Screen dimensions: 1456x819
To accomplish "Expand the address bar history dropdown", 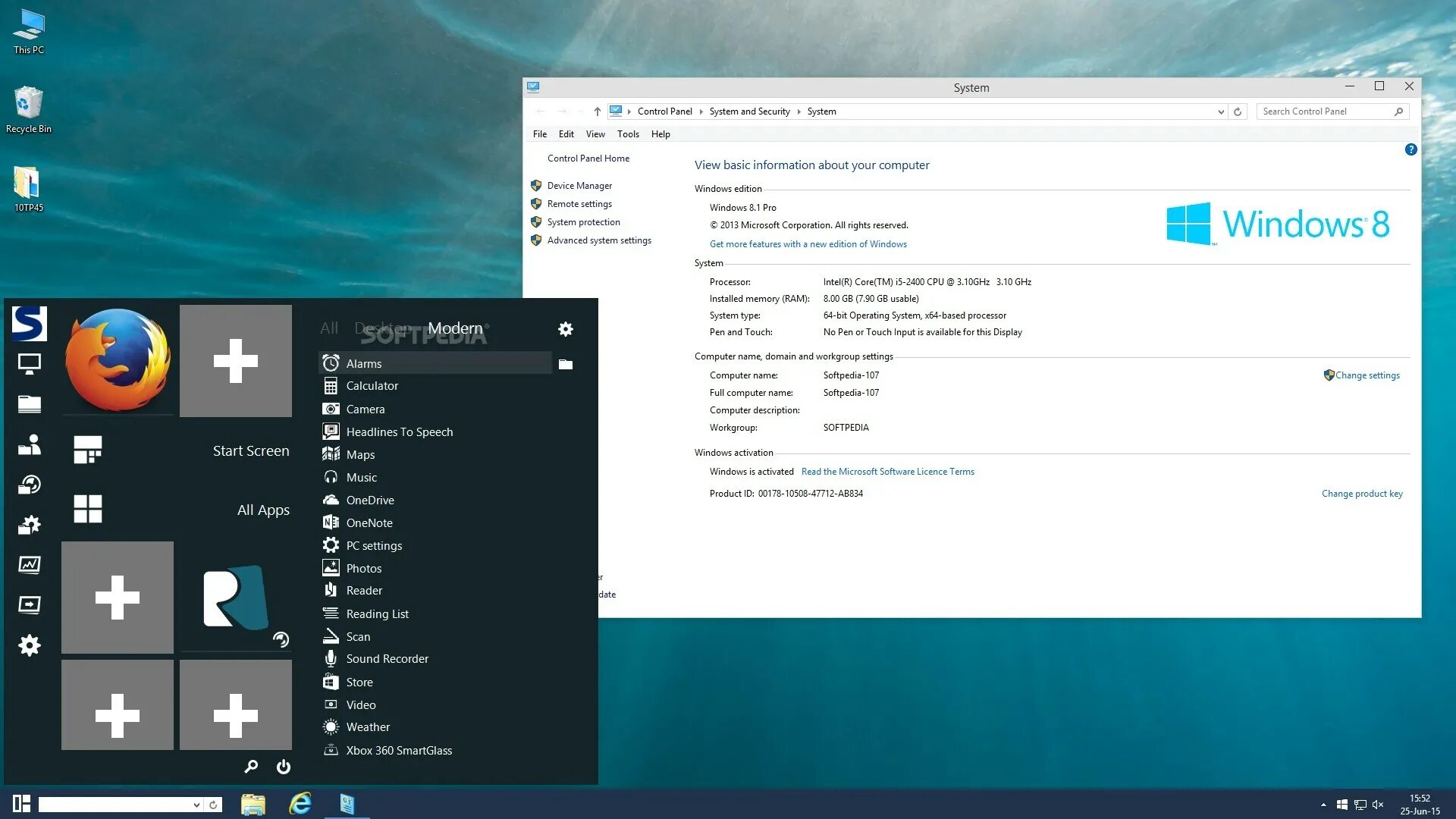I will pyautogui.click(x=1221, y=112).
